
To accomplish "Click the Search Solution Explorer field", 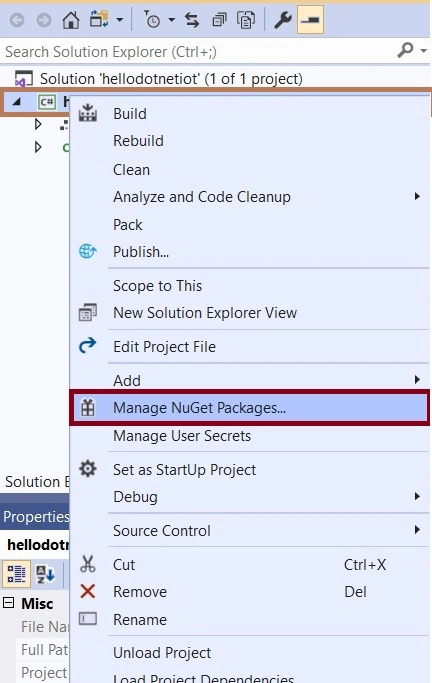I will coord(198,51).
